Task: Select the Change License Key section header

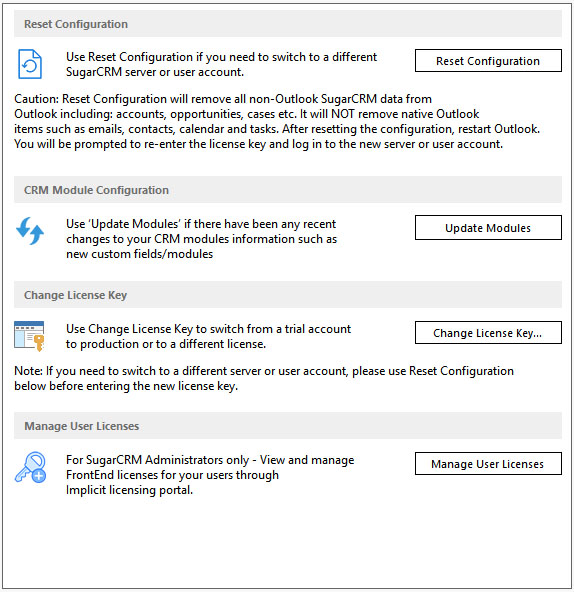Action: click(288, 295)
